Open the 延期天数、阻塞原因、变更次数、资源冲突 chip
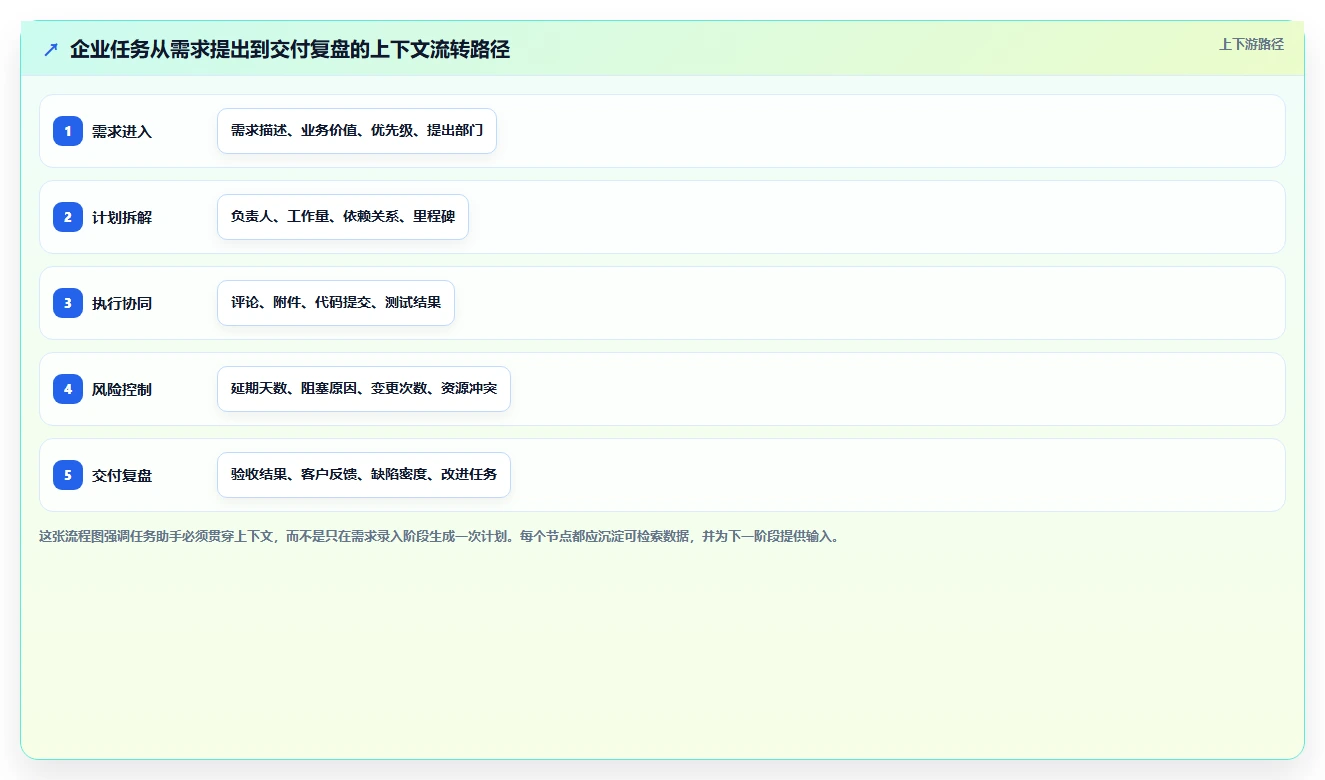Image resolution: width=1325 pixels, height=780 pixels. pos(364,389)
